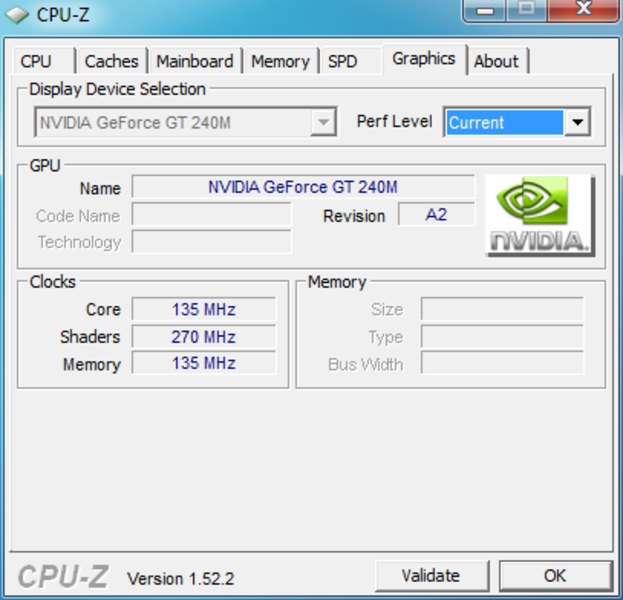Go to the Mainboard tab
Viewport: 623px width, 600px height.
click(195, 61)
